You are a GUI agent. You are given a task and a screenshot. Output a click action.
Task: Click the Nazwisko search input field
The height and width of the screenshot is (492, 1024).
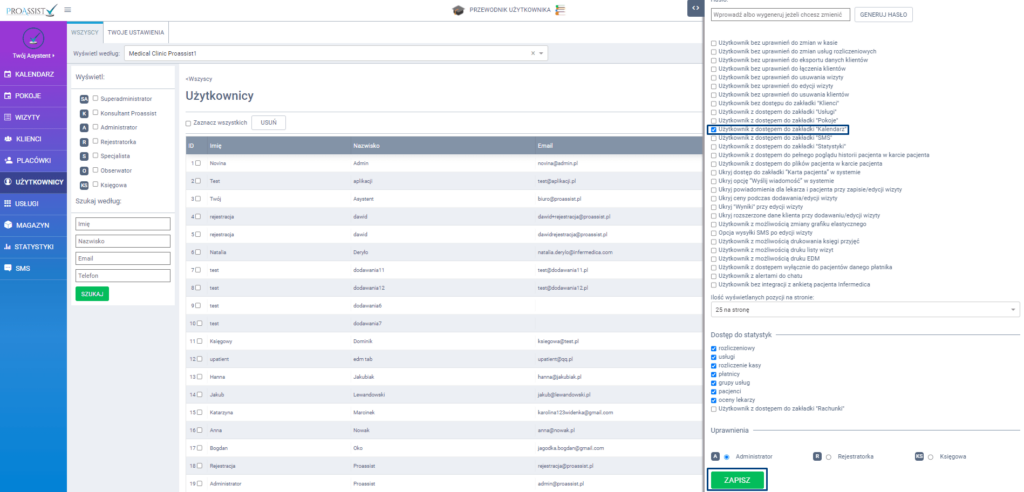(109, 241)
